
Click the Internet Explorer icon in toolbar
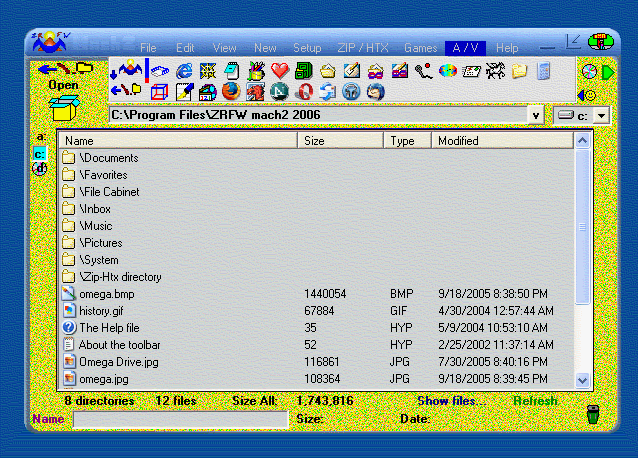[185, 70]
